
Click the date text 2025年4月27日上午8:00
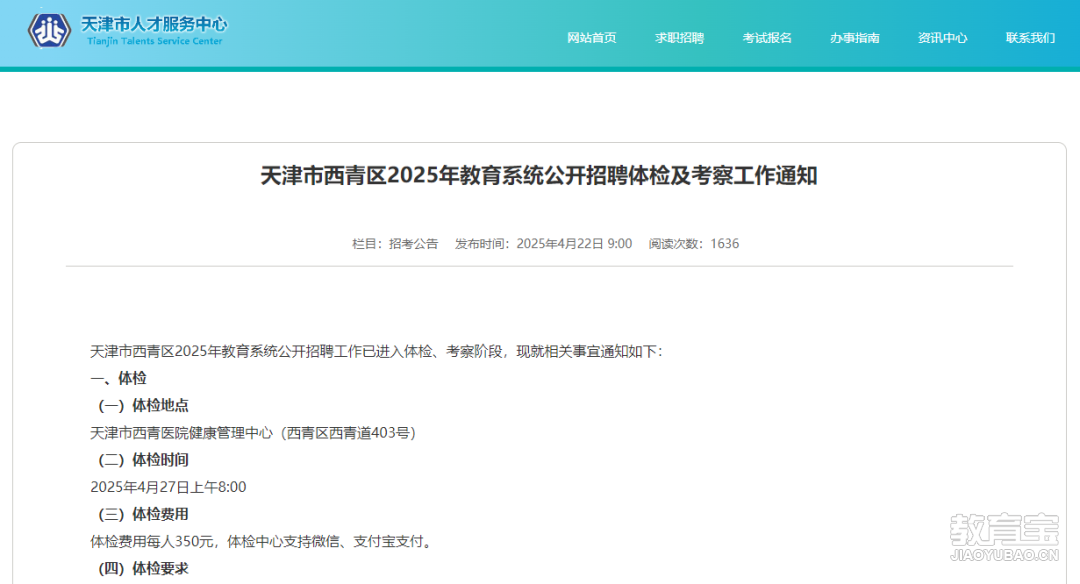[168, 487]
